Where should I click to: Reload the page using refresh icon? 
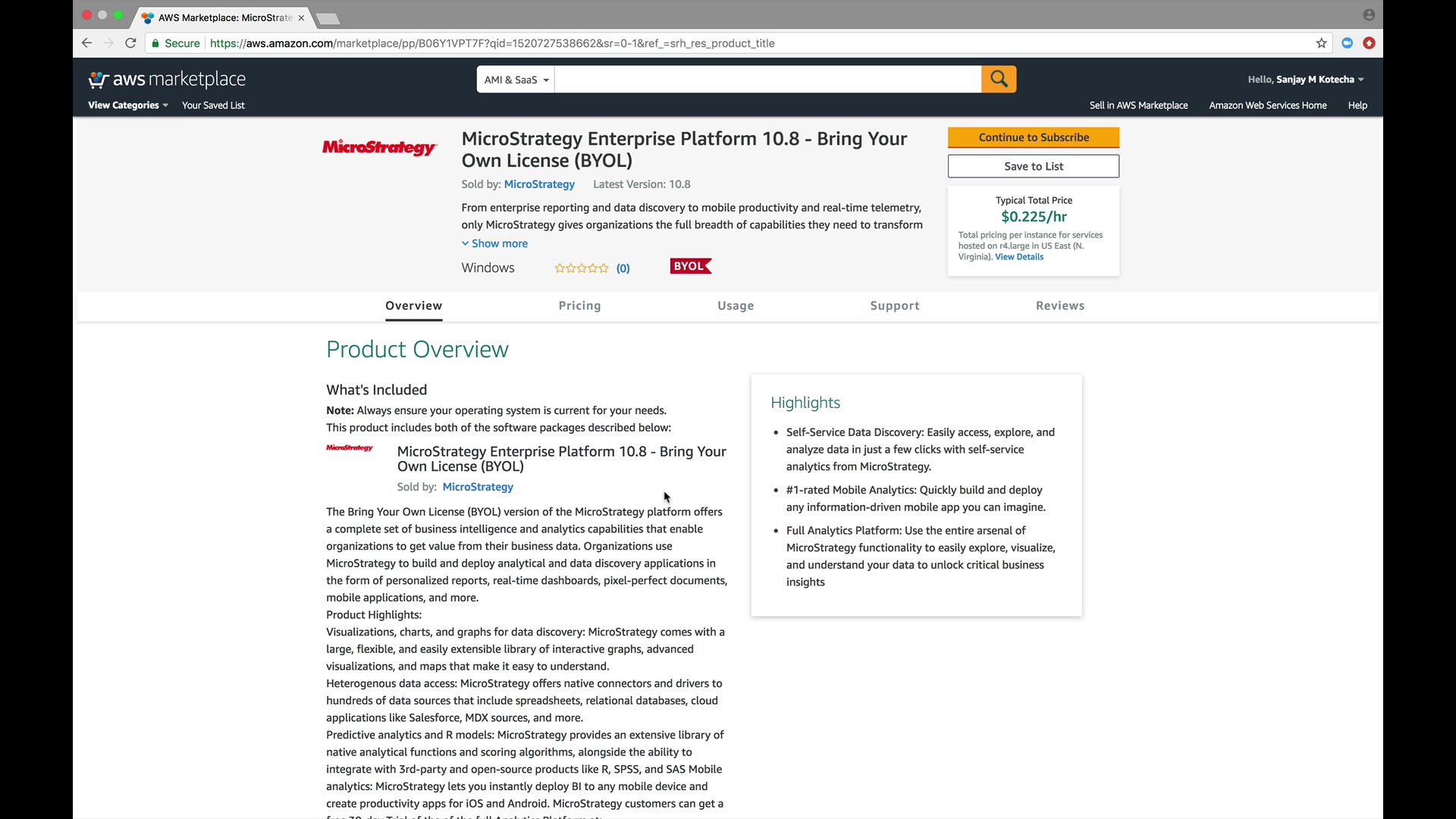pyautogui.click(x=130, y=43)
